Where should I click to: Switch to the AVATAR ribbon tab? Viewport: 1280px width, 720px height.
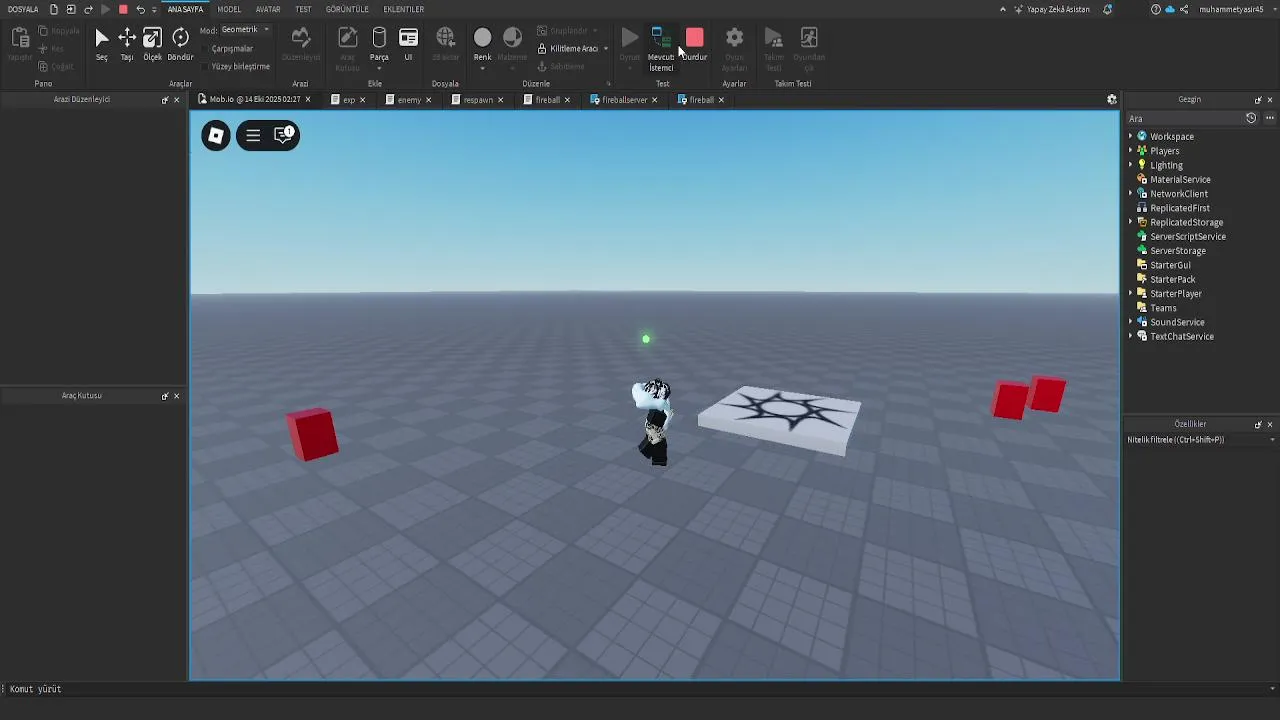pyautogui.click(x=268, y=9)
